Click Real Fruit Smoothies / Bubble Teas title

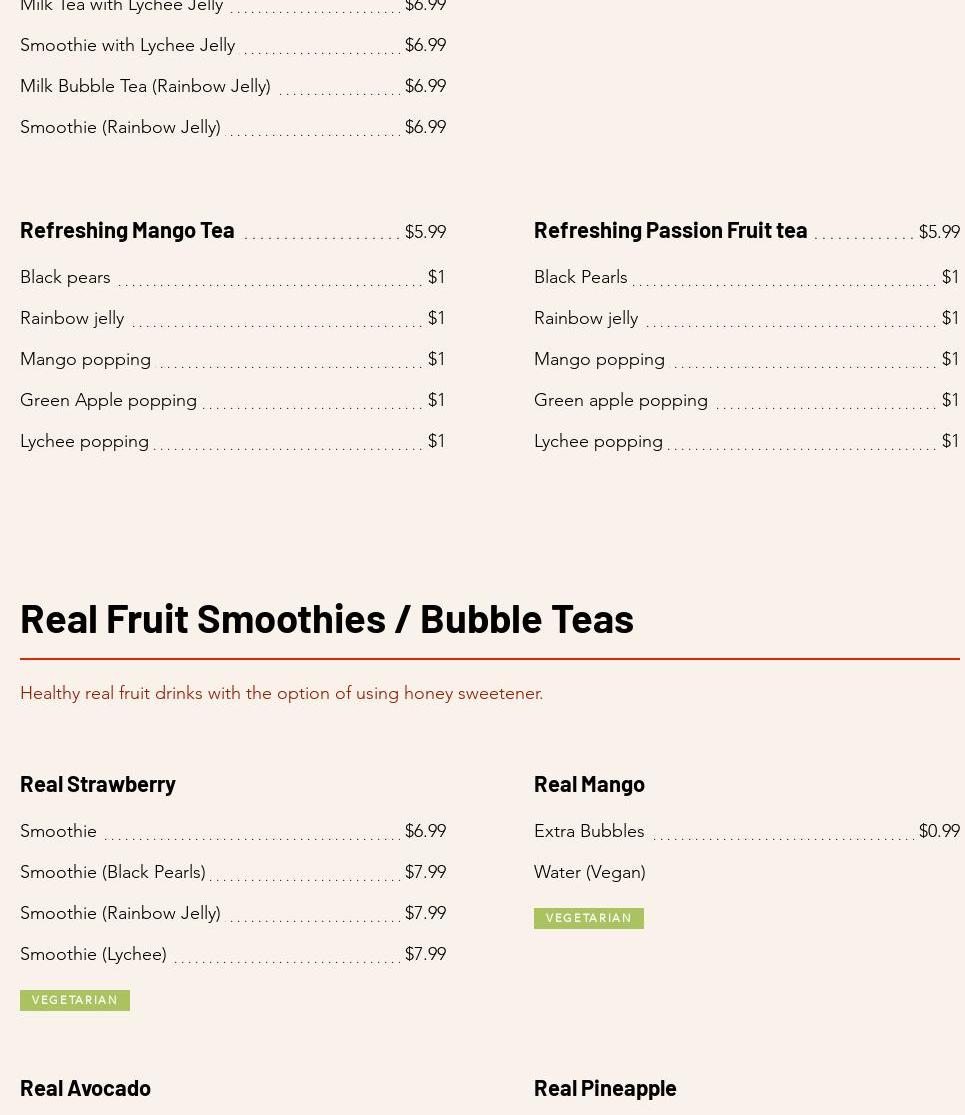pos(327,619)
